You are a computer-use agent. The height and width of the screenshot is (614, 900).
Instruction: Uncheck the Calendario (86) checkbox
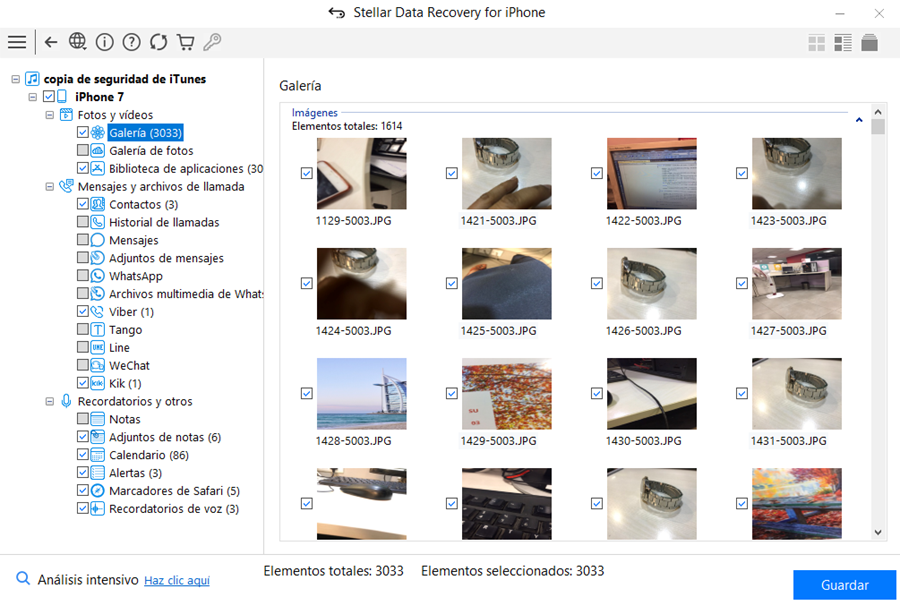(x=83, y=455)
